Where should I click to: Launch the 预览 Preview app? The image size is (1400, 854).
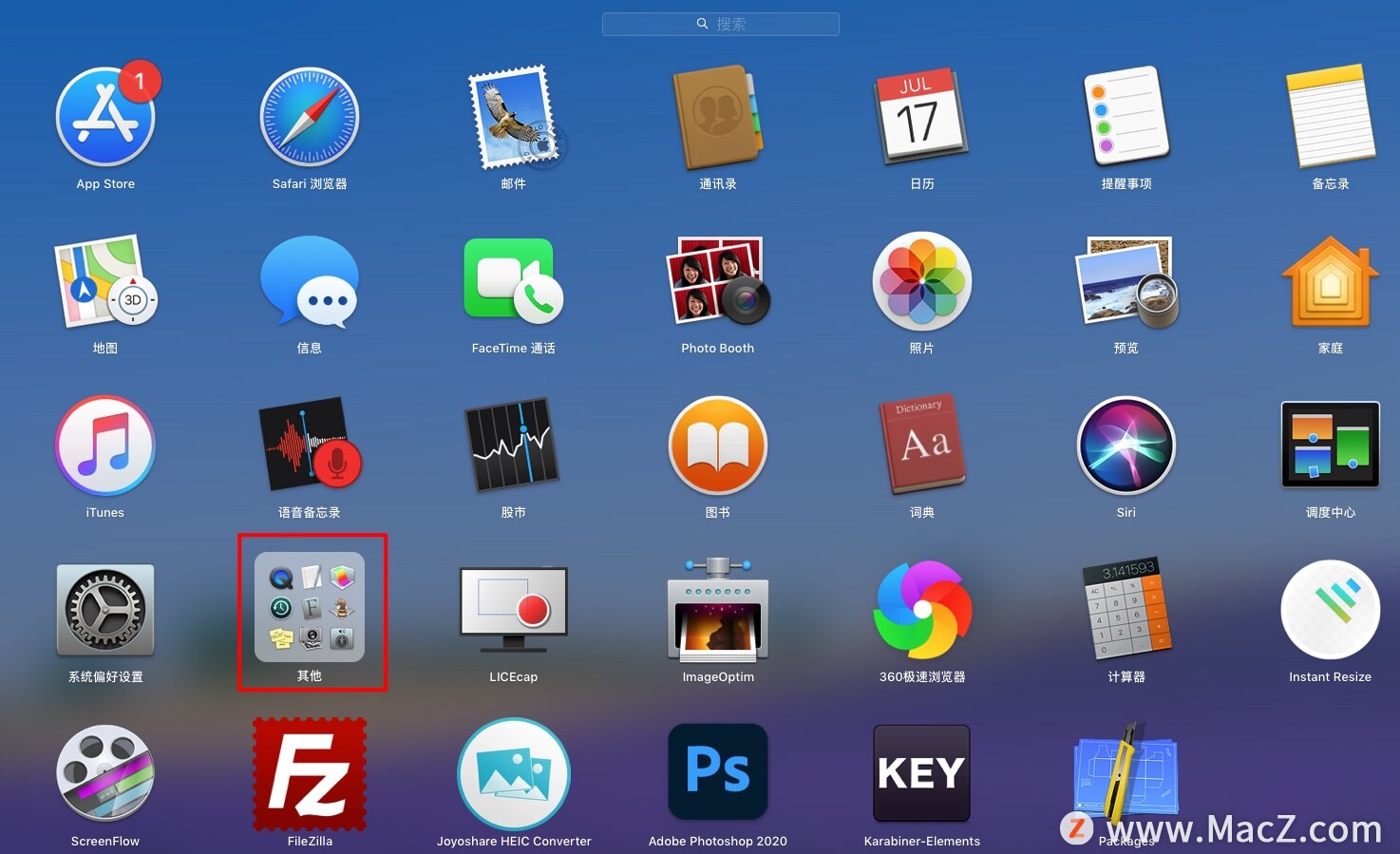(x=1126, y=281)
